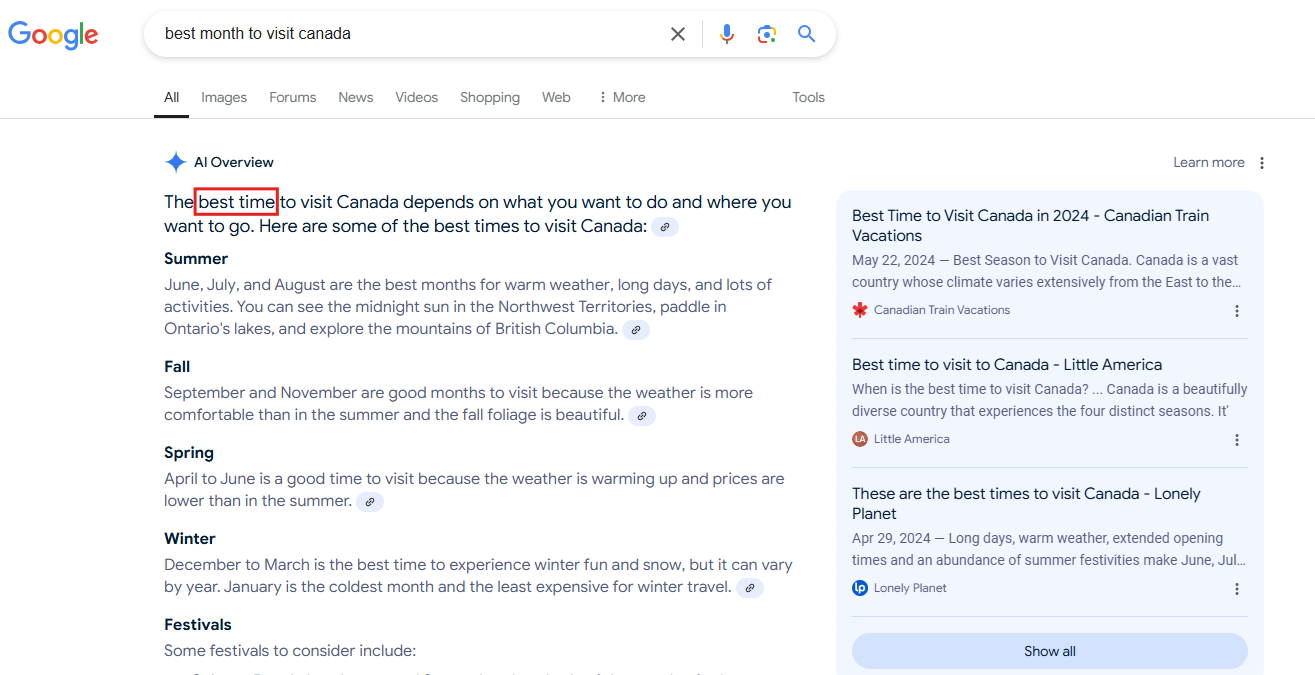Image resolution: width=1315 pixels, height=675 pixels.
Task: Switch to the Videos tab
Action: [x=416, y=97]
